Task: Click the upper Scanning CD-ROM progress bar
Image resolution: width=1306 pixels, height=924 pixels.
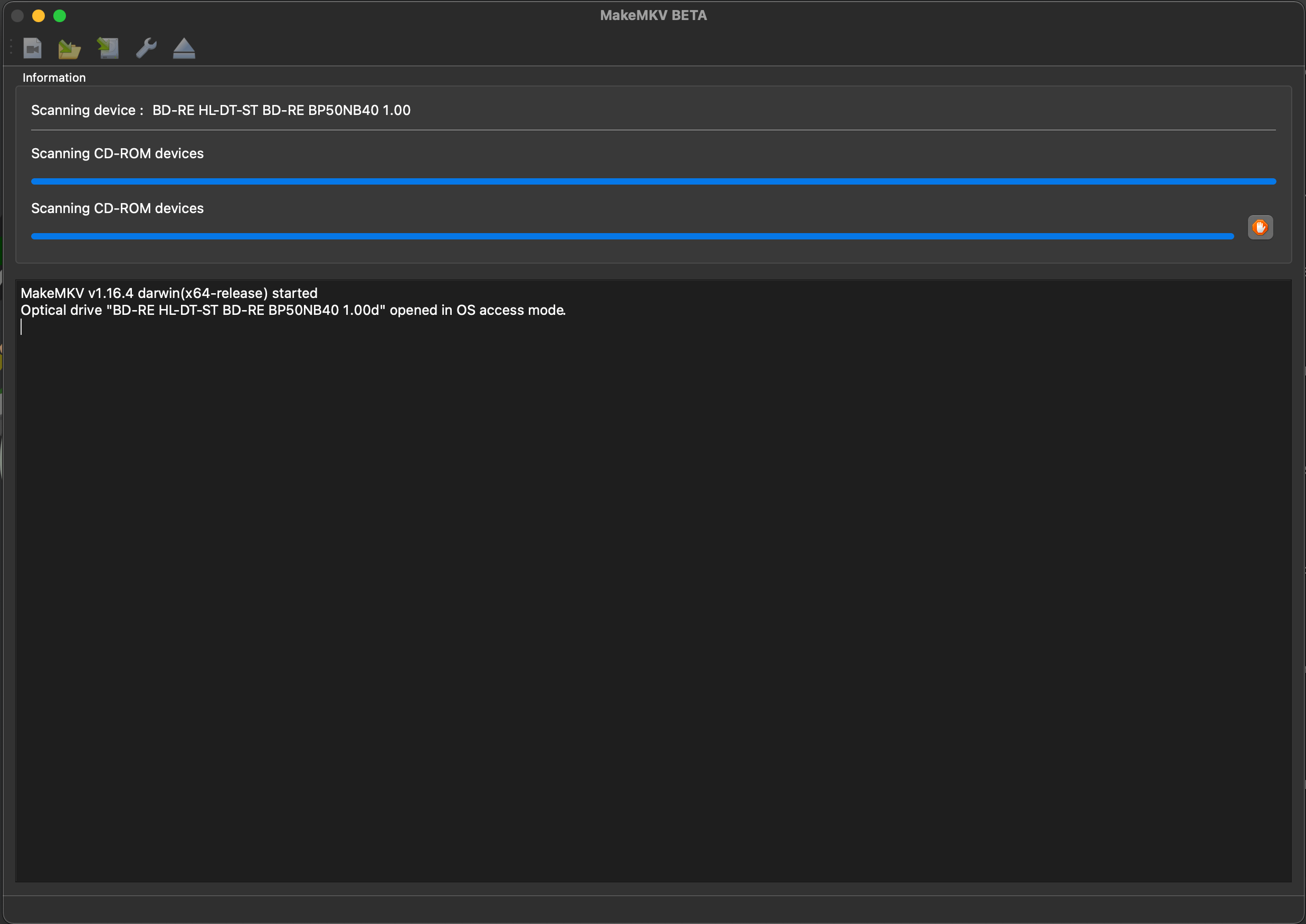Action: click(654, 181)
